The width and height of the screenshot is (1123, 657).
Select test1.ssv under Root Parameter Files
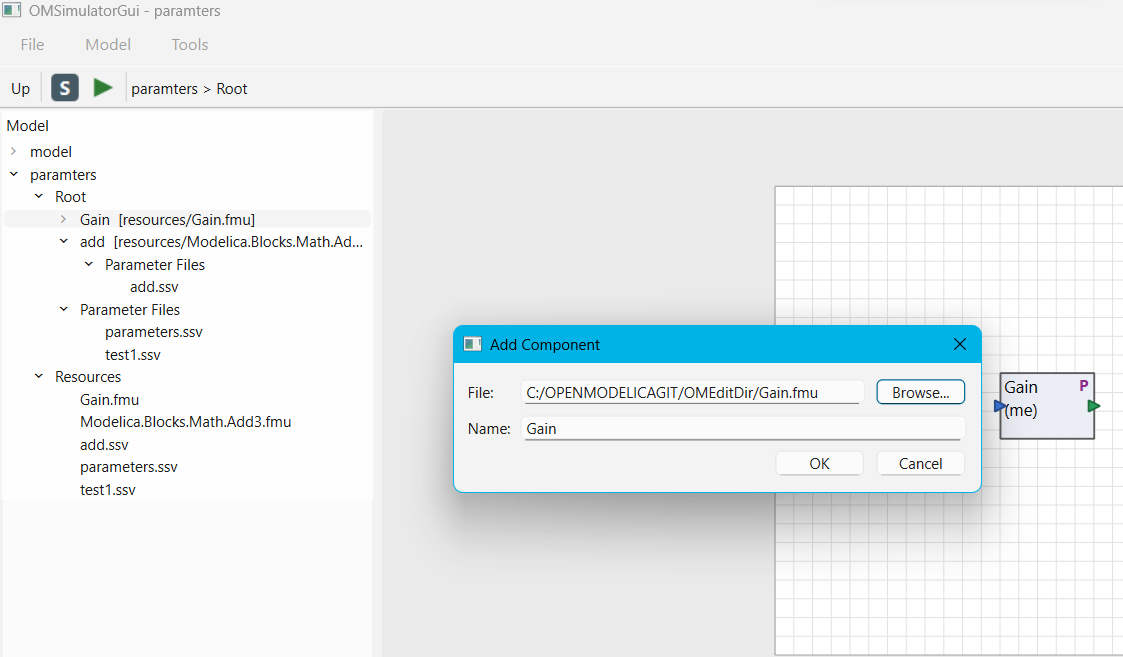(132, 355)
